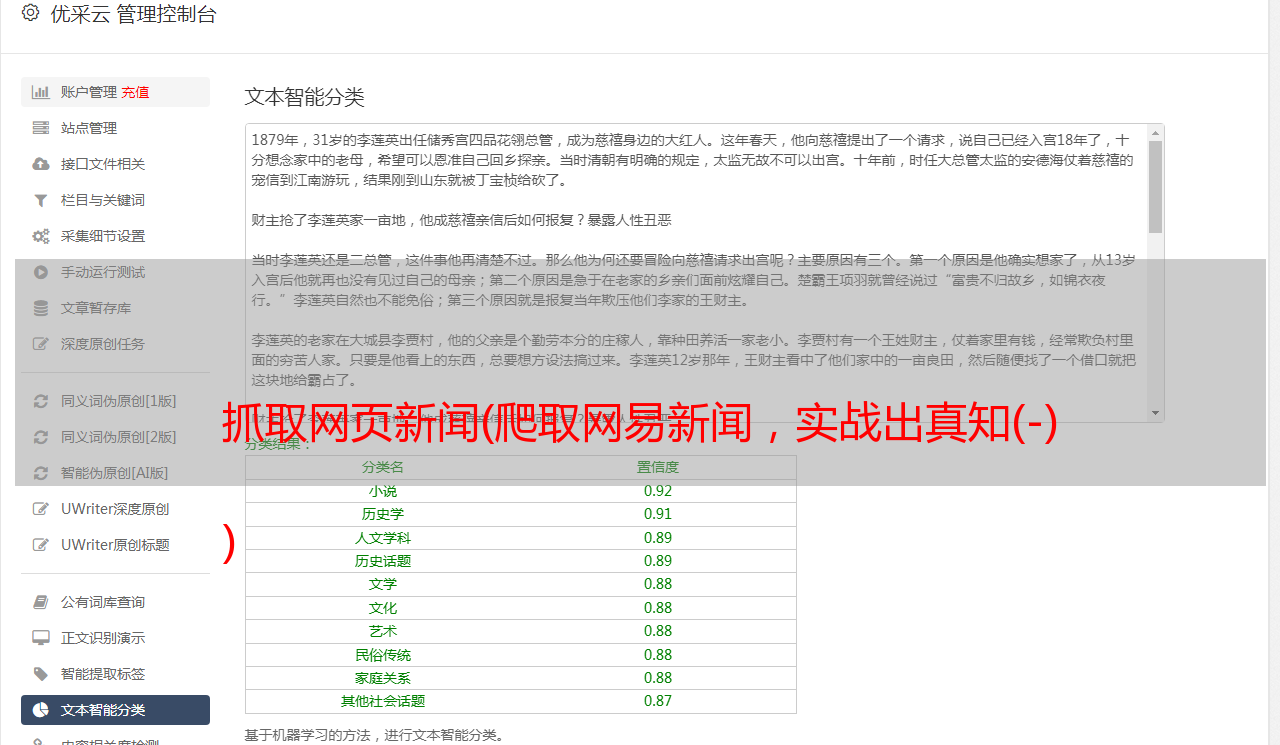Image resolution: width=1280 pixels, height=745 pixels.
Task: Click the text area scrollbar thumb
Action: (1156, 187)
